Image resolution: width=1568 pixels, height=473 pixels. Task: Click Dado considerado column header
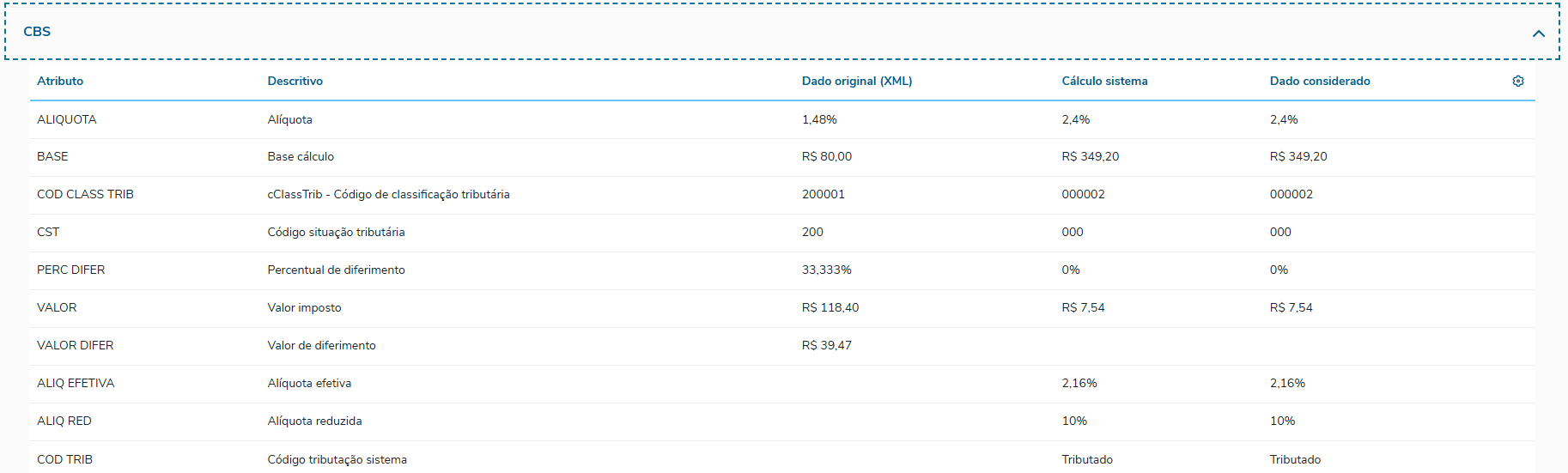[x=1319, y=81]
